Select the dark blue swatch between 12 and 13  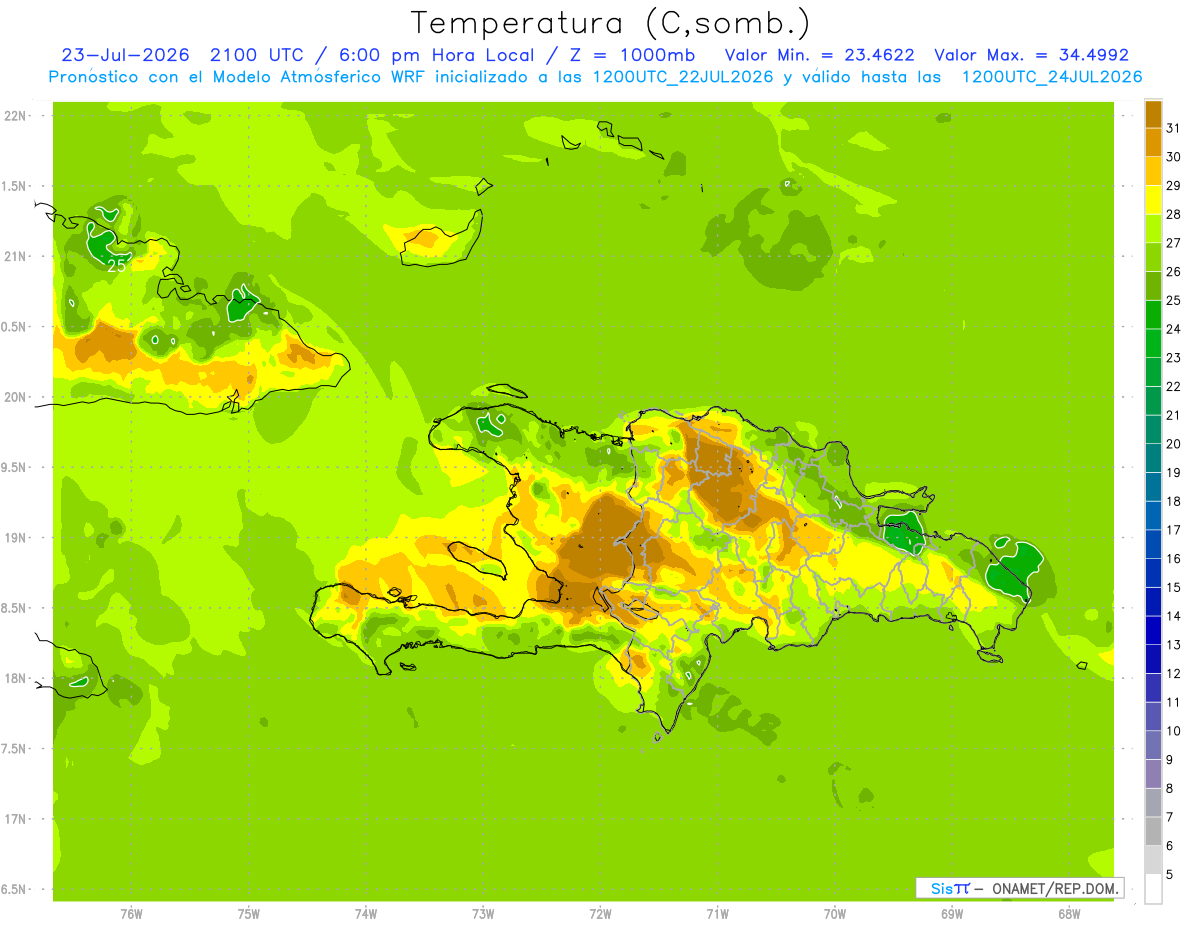click(x=1153, y=659)
